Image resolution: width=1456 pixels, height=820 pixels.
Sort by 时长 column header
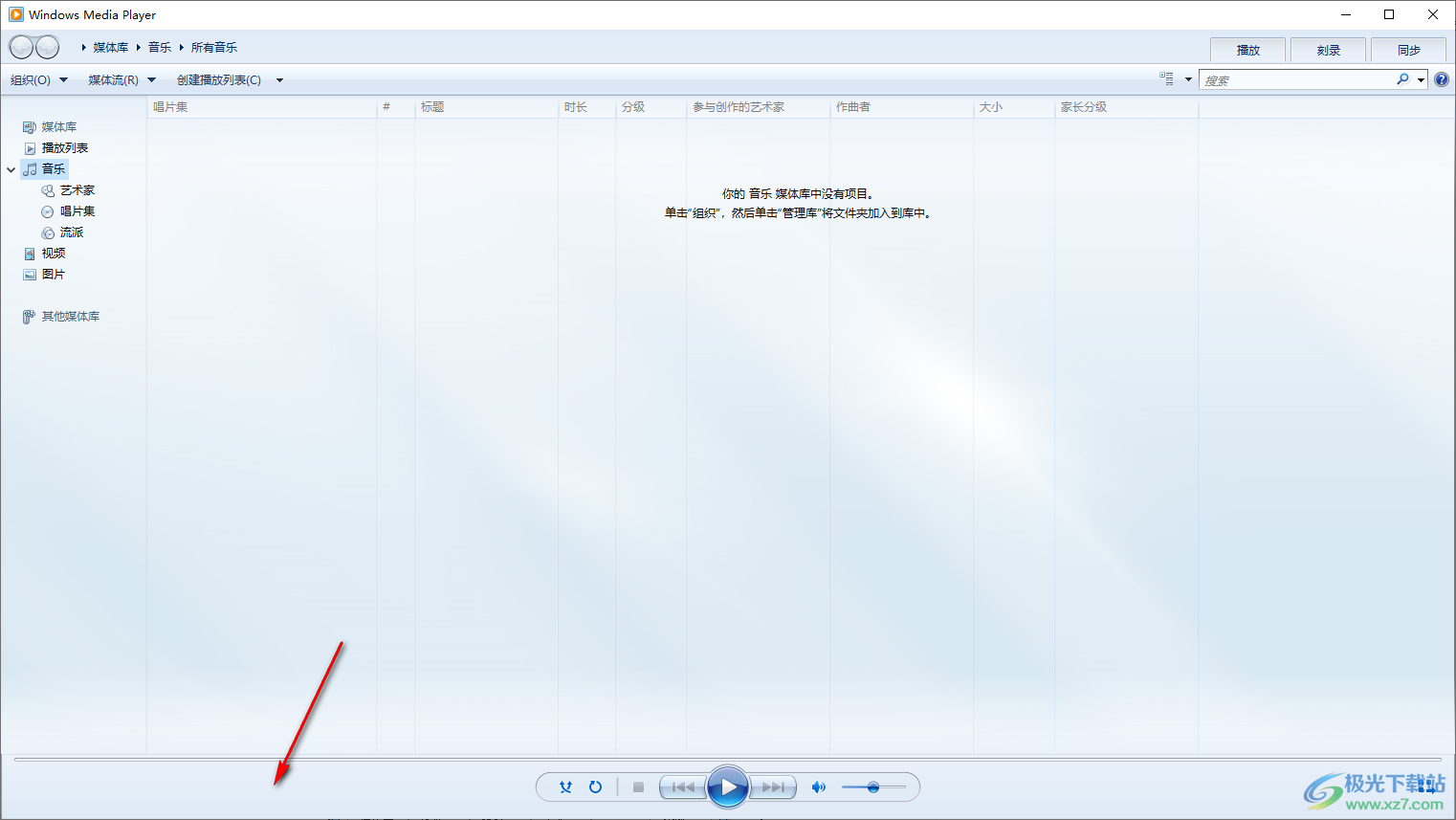(x=587, y=107)
